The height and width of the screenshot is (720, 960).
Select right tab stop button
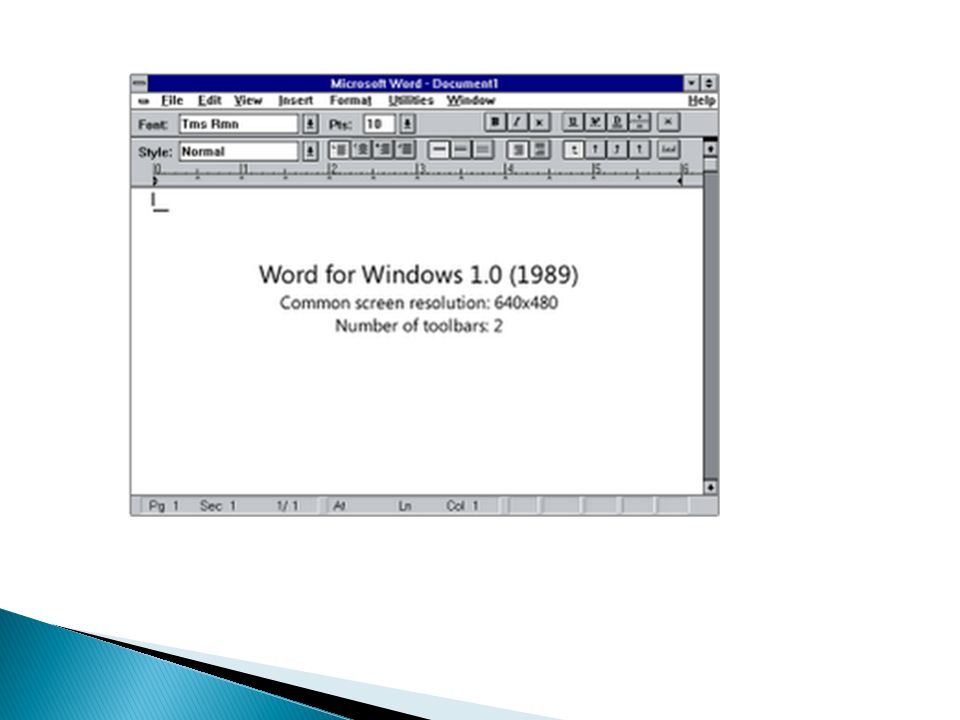click(617, 149)
